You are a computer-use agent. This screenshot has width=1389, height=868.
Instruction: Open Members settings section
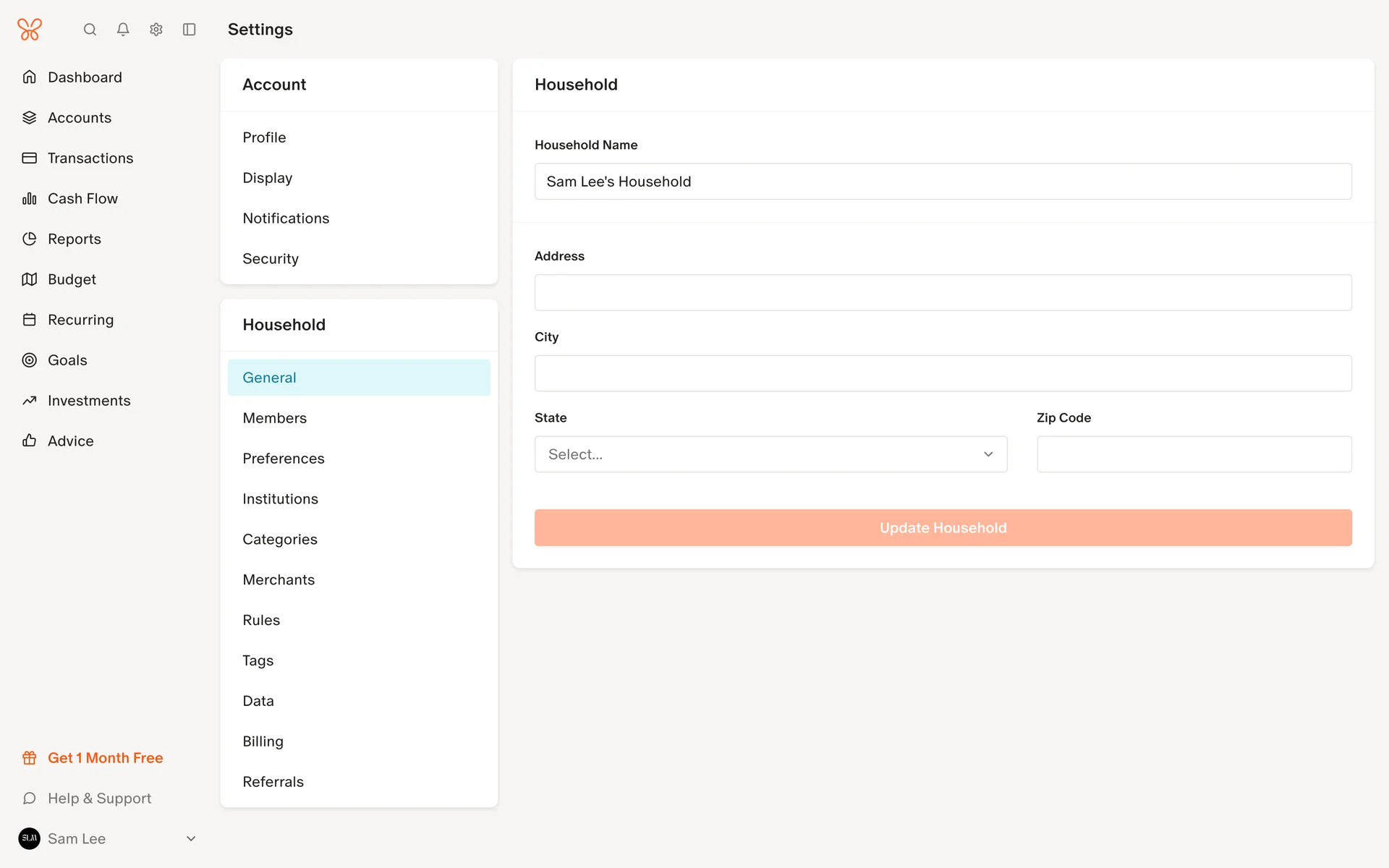click(275, 418)
